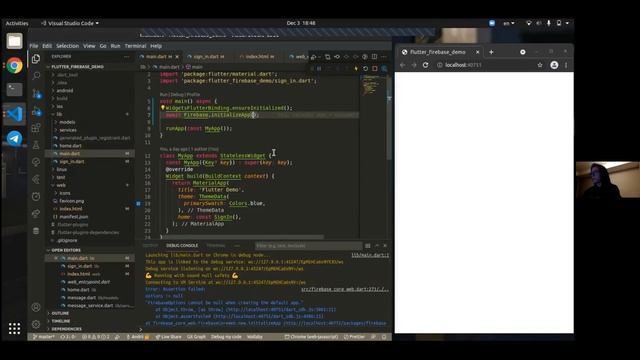The image size is (640, 360).
Task: Close the main.dart editor tab
Action: 177,57
